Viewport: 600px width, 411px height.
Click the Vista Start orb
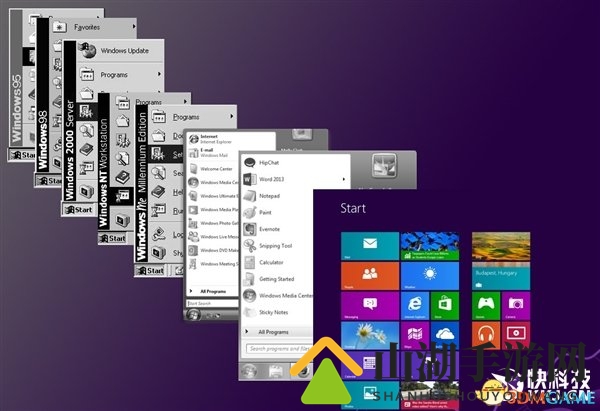[193, 315]
